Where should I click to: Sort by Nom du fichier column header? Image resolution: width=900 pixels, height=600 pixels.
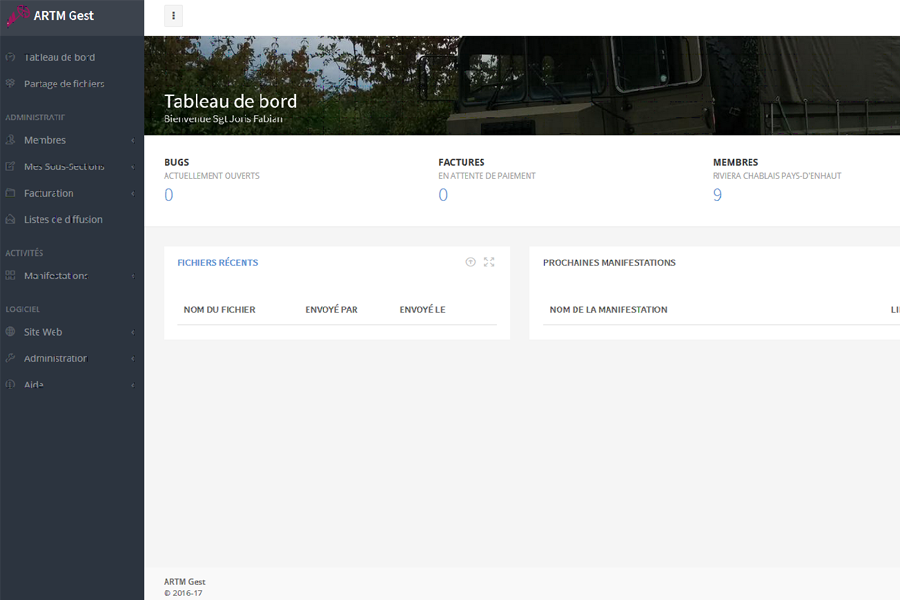(x=219, y=310)
